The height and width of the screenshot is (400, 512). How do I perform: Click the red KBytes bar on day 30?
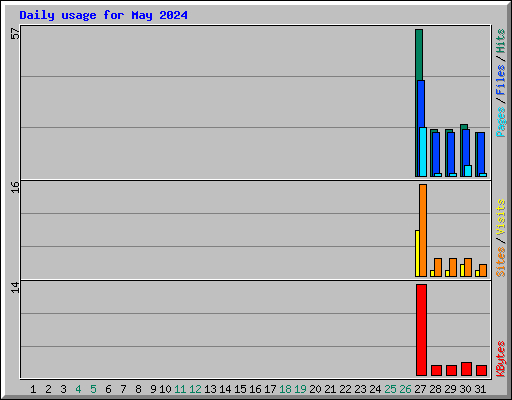tap(466, 369)
